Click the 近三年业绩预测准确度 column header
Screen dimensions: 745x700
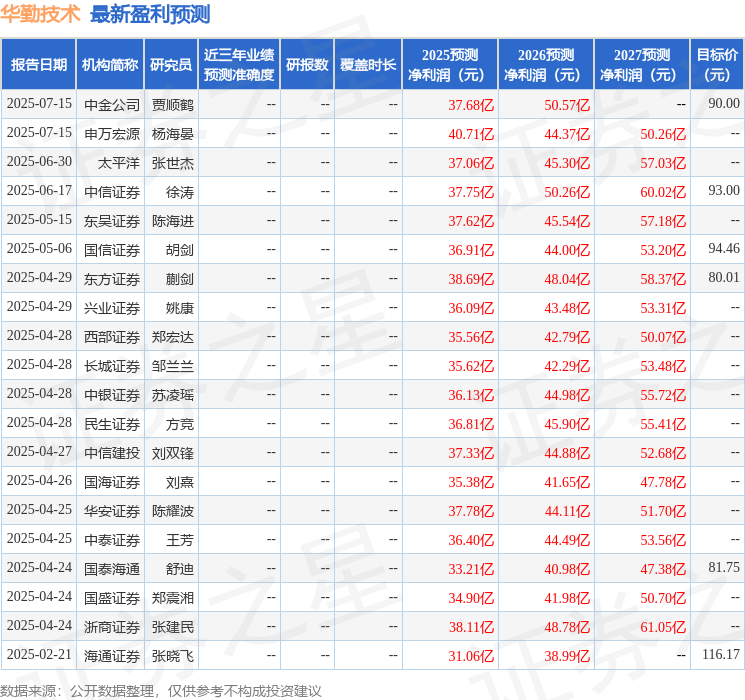pos(239,65)
